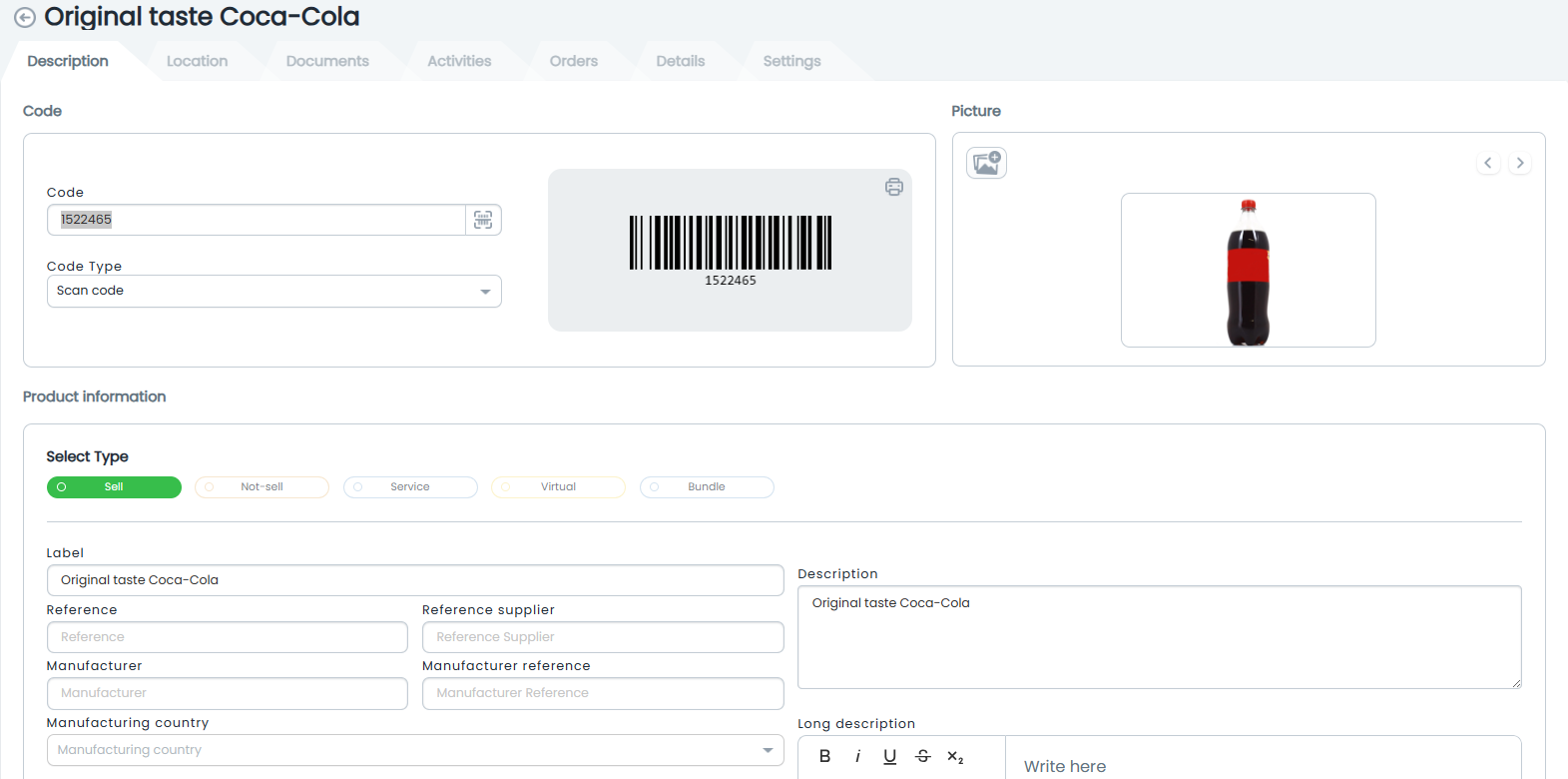1568x779 pixels.
Task: Go back using the arrow beside the title
Action: (x=25, y=18)
